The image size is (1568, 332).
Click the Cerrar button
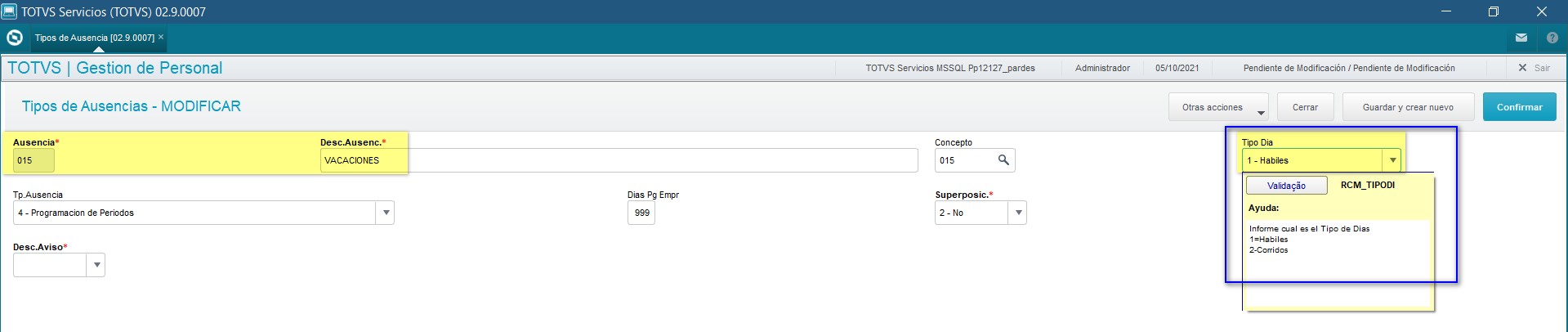[x=1305, y=107]
